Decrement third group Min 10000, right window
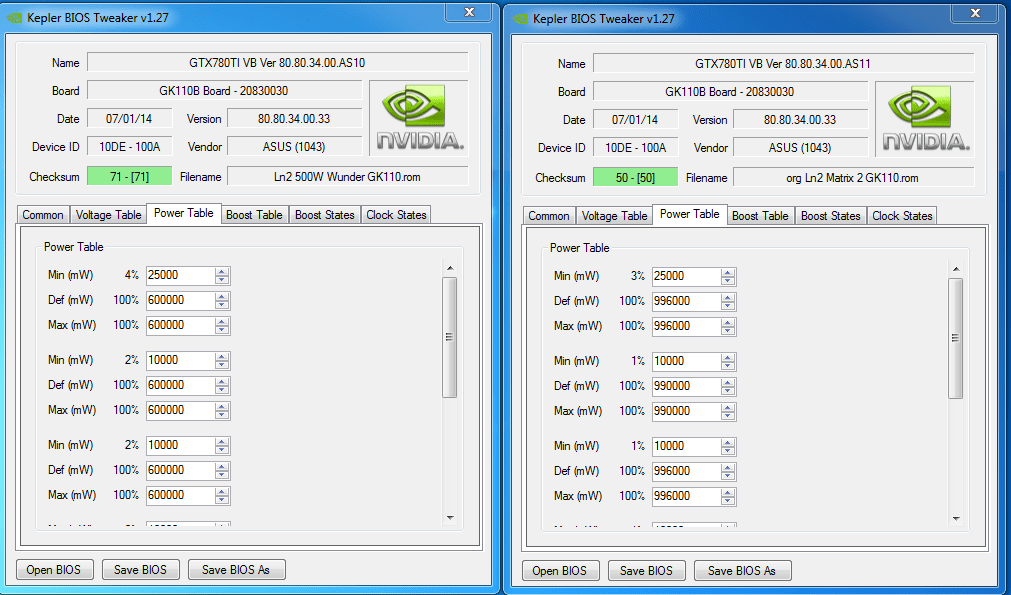Image resolution: width=1011 pixels, height=595 pixels. pyautogui.click(x=729, y=451)
